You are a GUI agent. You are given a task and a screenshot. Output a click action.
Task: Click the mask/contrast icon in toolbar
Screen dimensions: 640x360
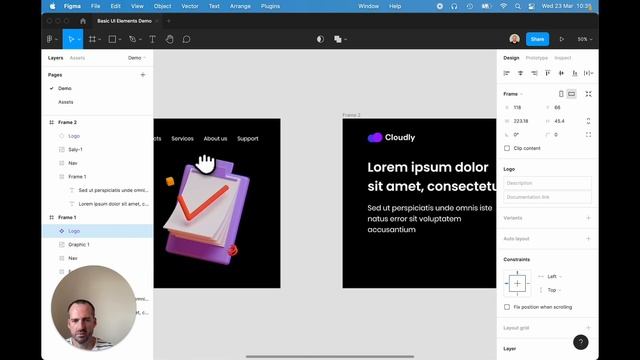point(320,39)
